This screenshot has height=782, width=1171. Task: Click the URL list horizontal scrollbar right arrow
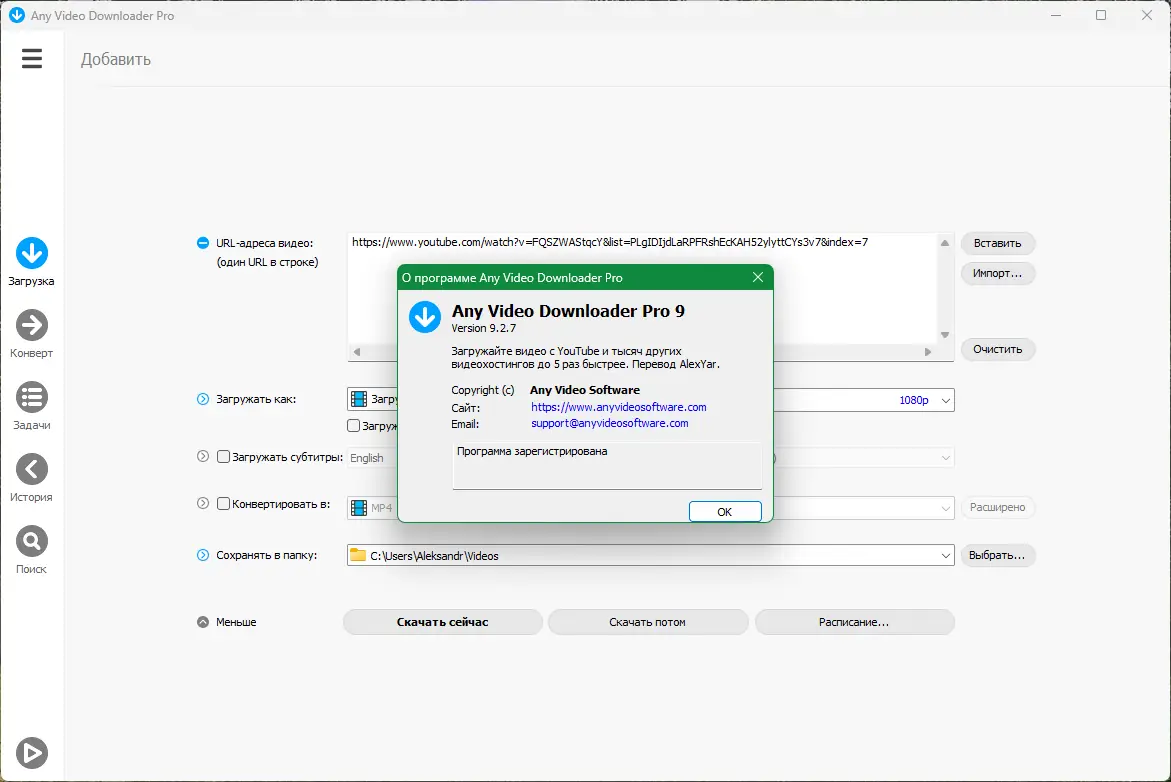pyautogui.click(x=928, y=352)
